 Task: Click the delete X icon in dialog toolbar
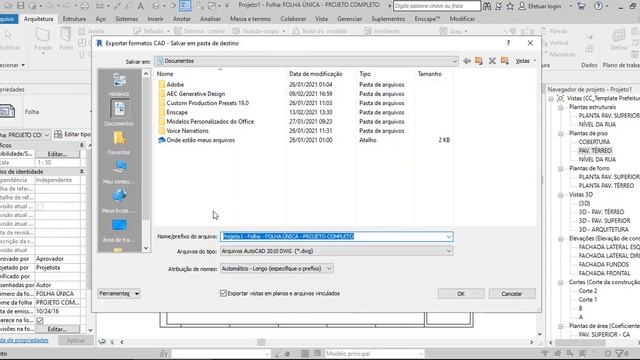click(x=492, y=61)
